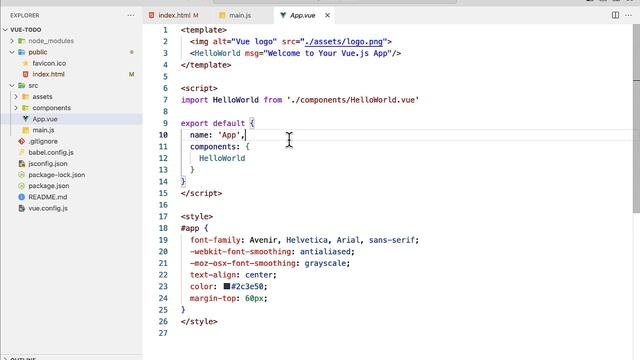This screenshot has width=640, height=360.
Task: Click the '<style>' tag on line 17
Action: (x=197, y=217)
